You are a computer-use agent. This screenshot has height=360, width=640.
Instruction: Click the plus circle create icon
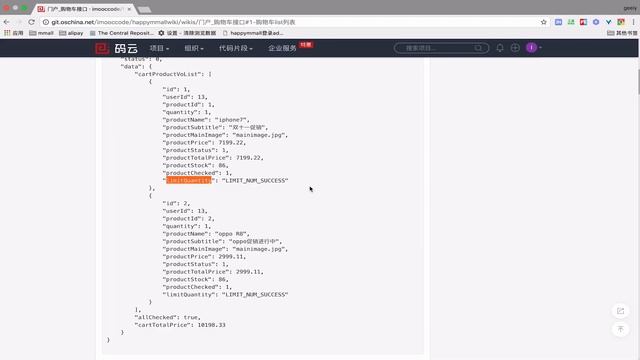click(515, 48)
